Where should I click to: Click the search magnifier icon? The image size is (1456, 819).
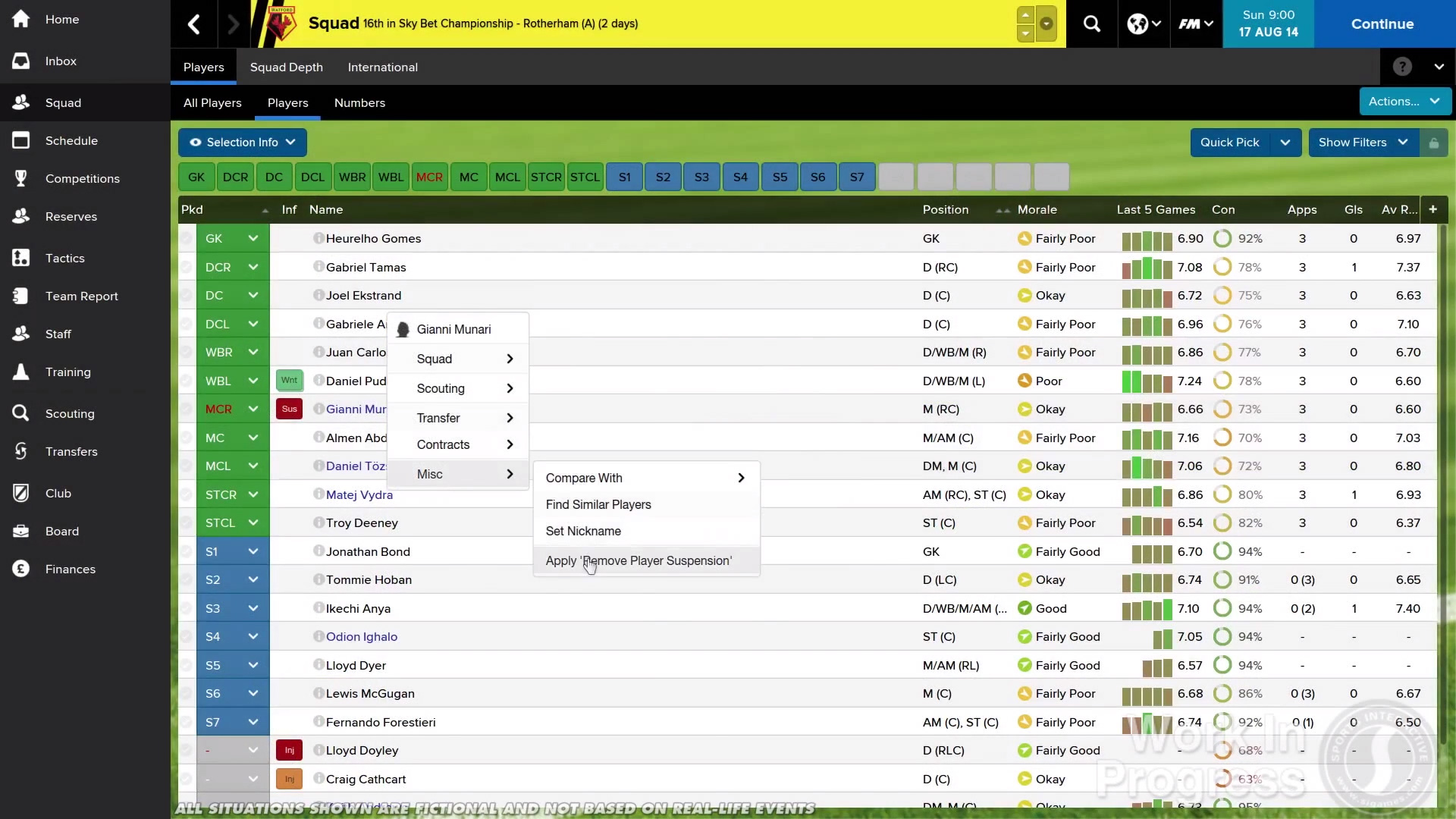(x=1091, y=24)
